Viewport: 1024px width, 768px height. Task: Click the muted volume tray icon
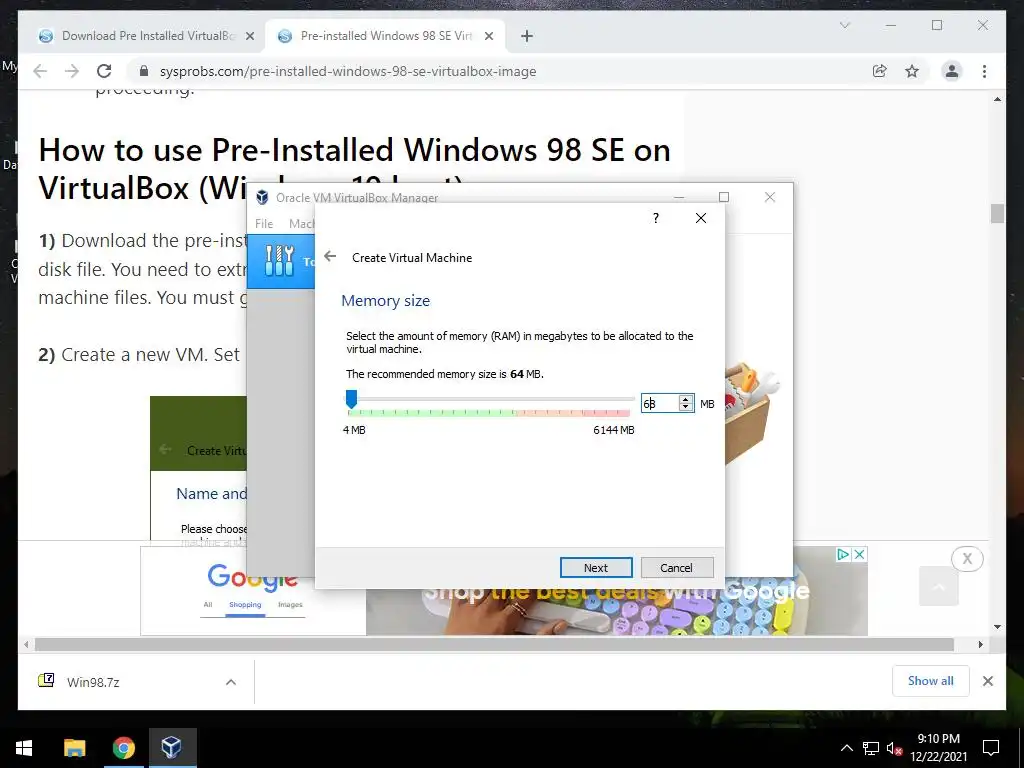click(x=894, y=748)
